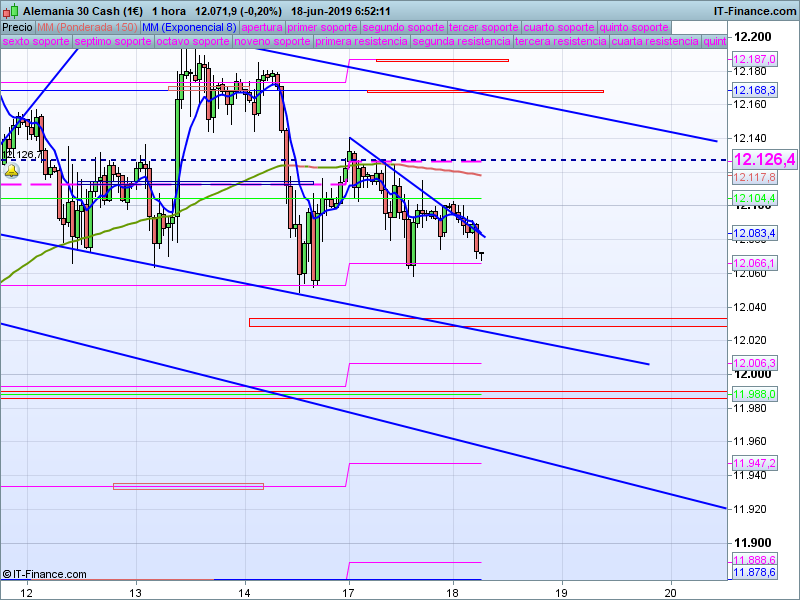Click the current price tag 12.126,4

pos(764,160)
